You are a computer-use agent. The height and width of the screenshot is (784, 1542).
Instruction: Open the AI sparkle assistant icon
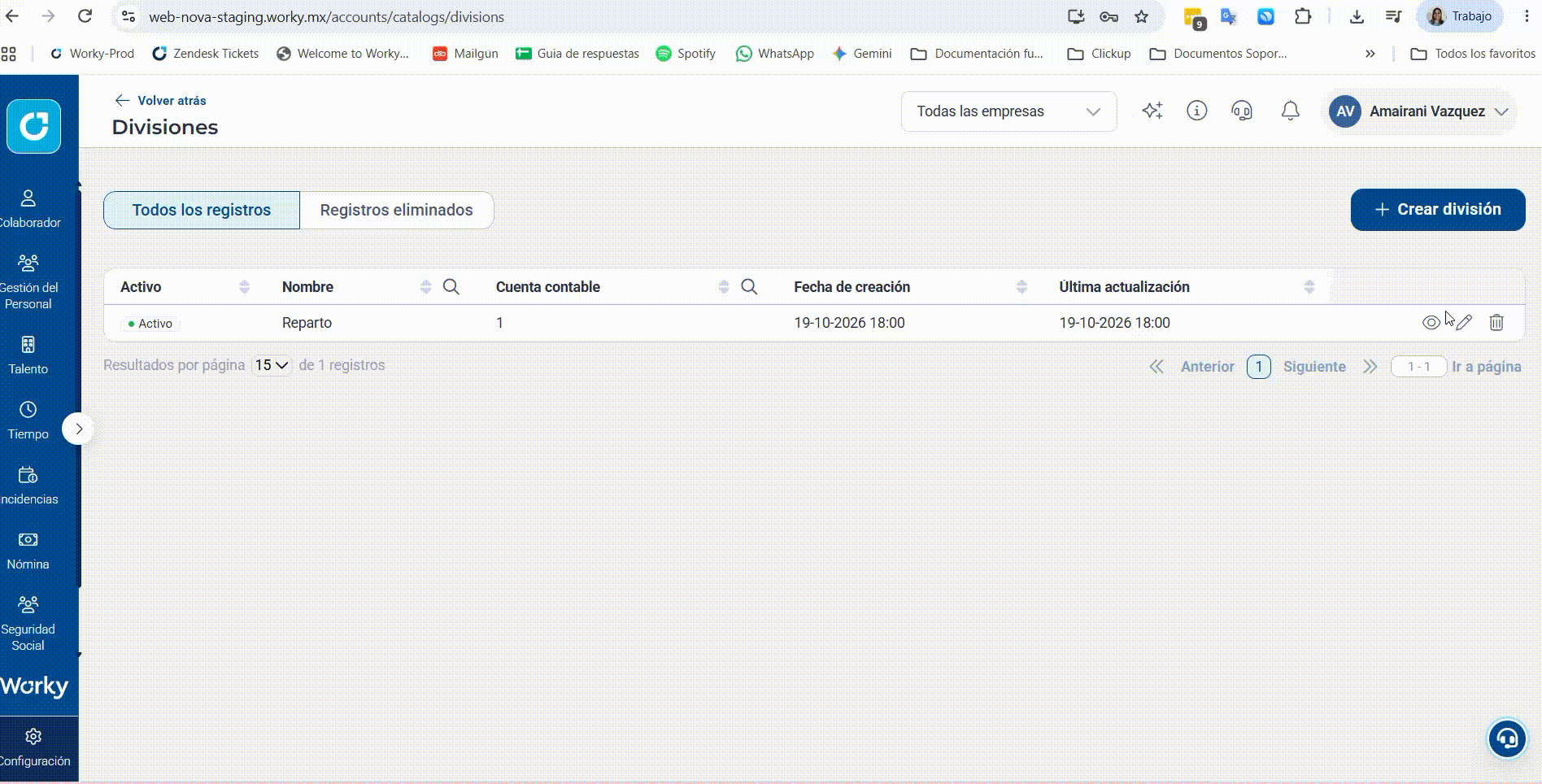1152,111
